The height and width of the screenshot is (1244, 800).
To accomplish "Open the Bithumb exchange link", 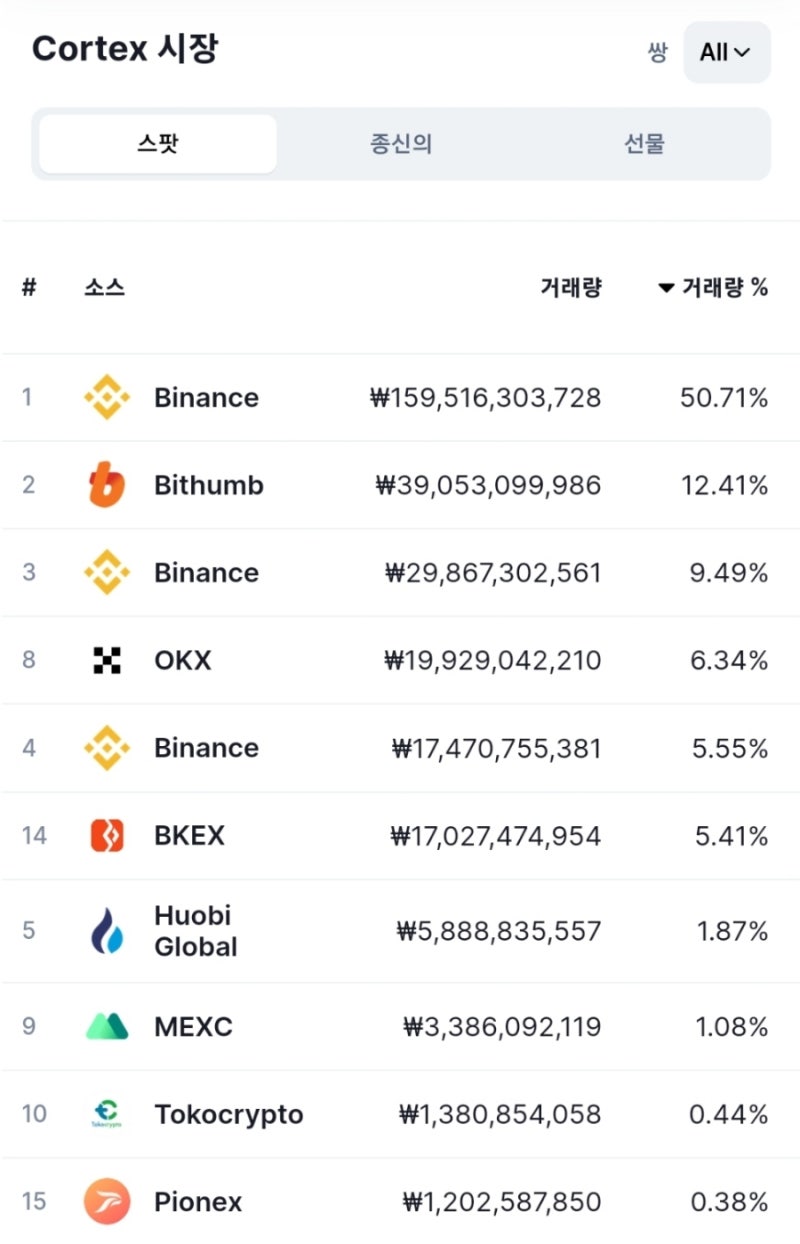I will pos(209,485).
